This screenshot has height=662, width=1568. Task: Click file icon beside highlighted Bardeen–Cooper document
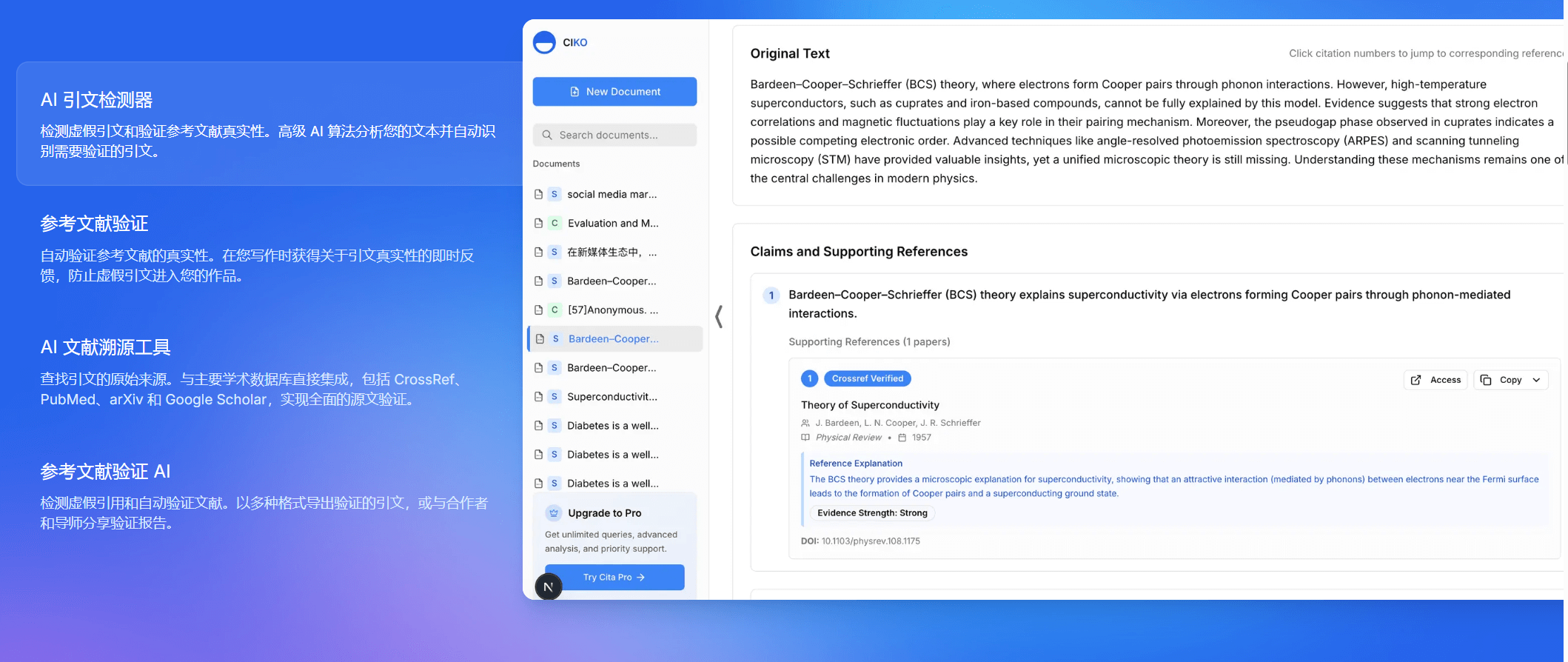(x=540, y=339)
